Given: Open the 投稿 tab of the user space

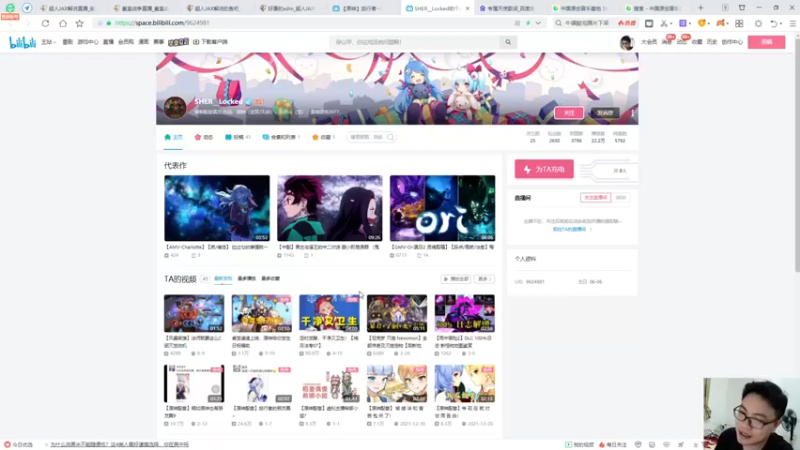Looking at the screenshot, I should tap(238, 137).
